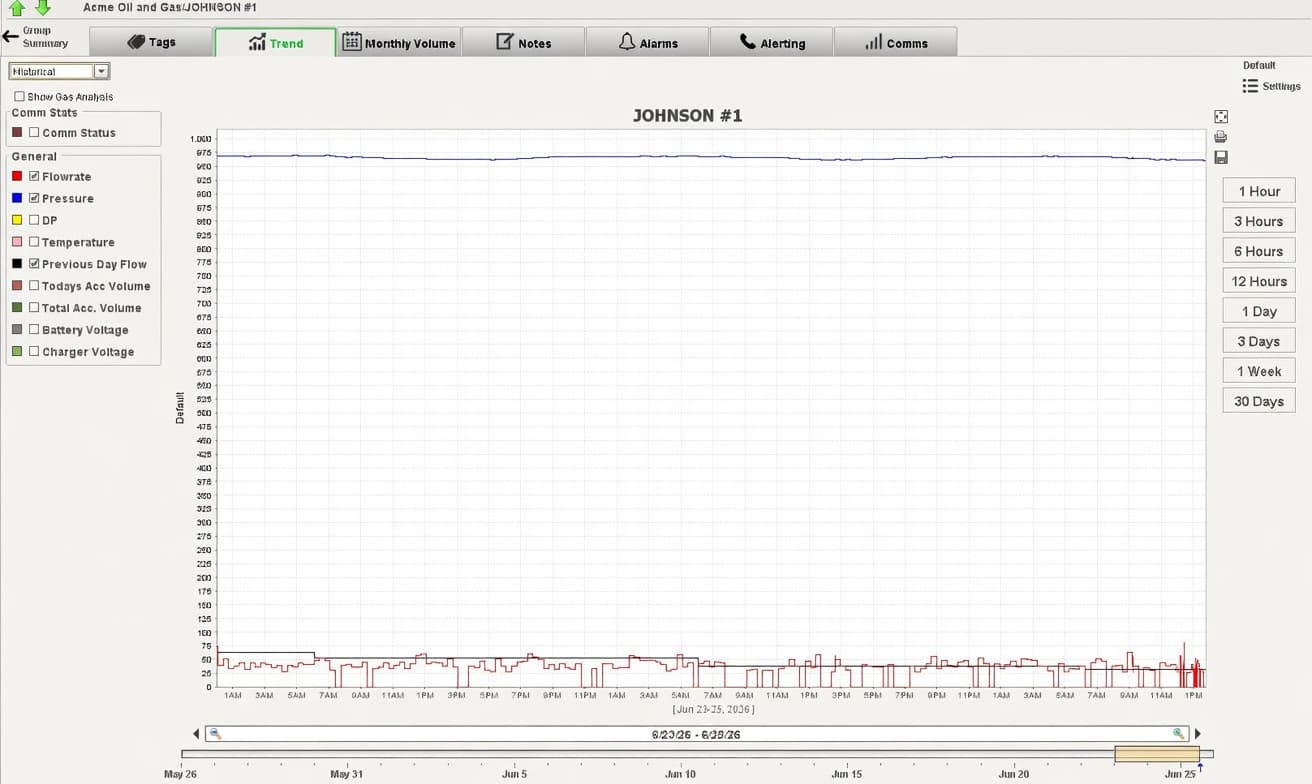
Task: Click the yellow DP color swatch
Action: [17, 220]
